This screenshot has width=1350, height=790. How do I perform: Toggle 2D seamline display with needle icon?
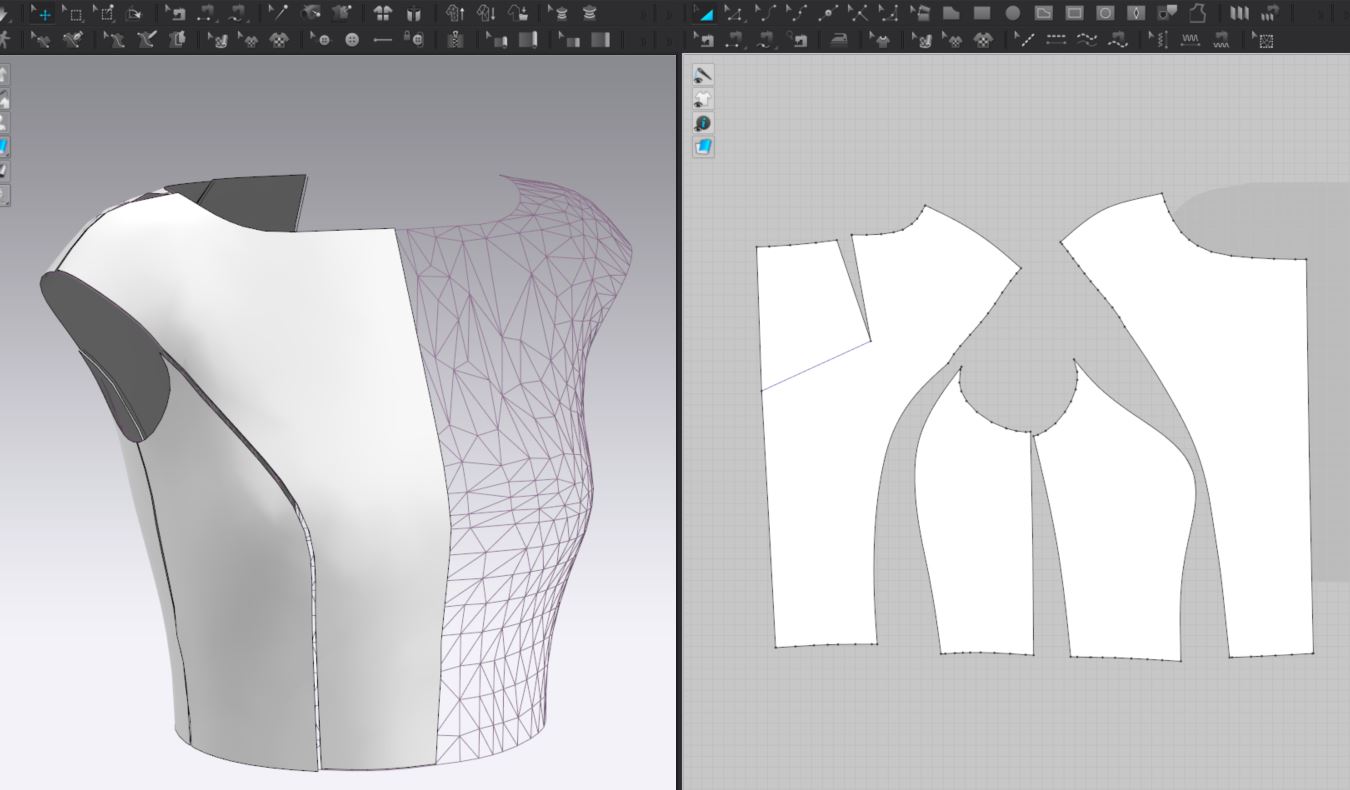coord(703,75)
